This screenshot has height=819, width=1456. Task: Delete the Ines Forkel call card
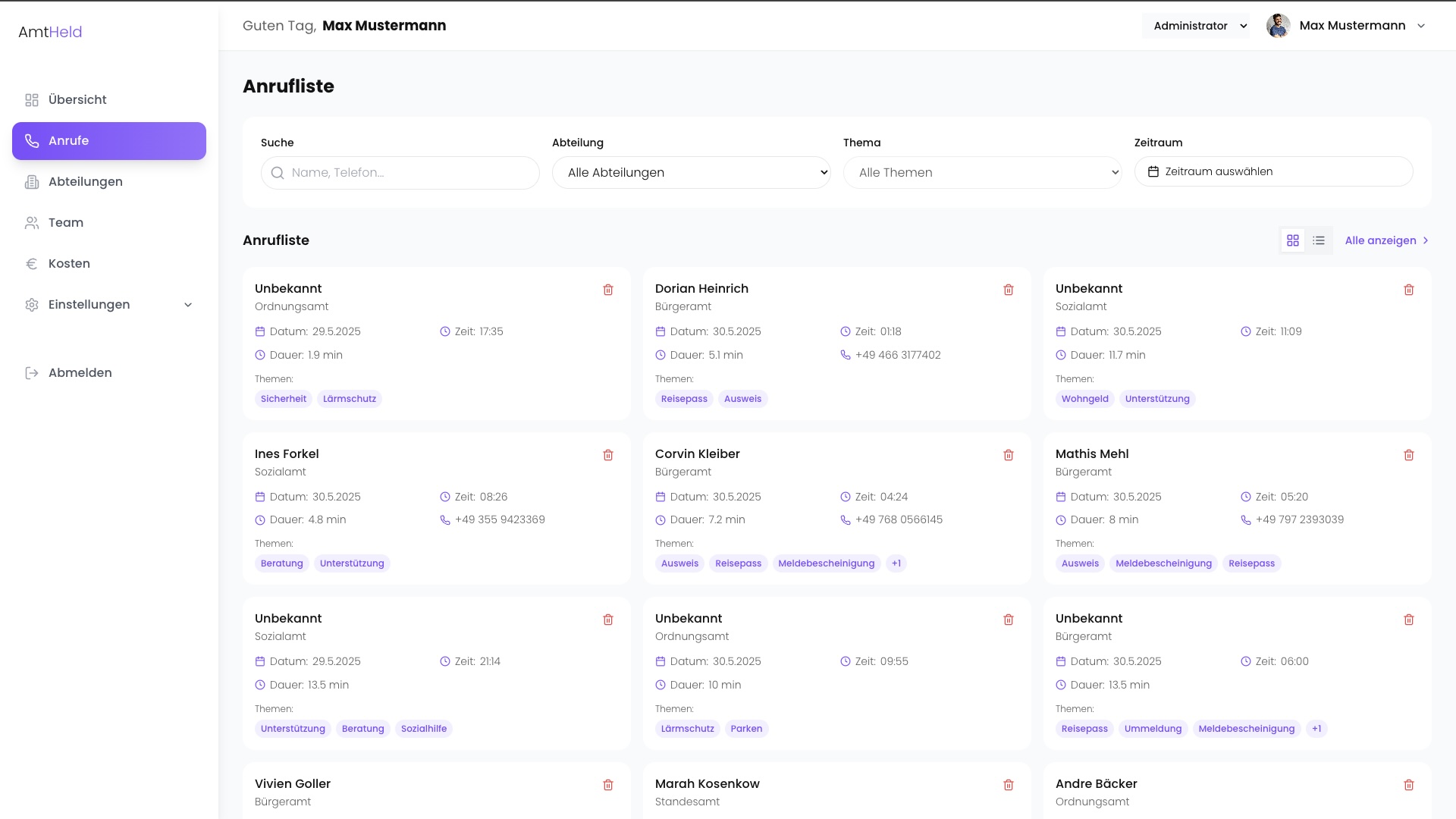pos(608,455)
